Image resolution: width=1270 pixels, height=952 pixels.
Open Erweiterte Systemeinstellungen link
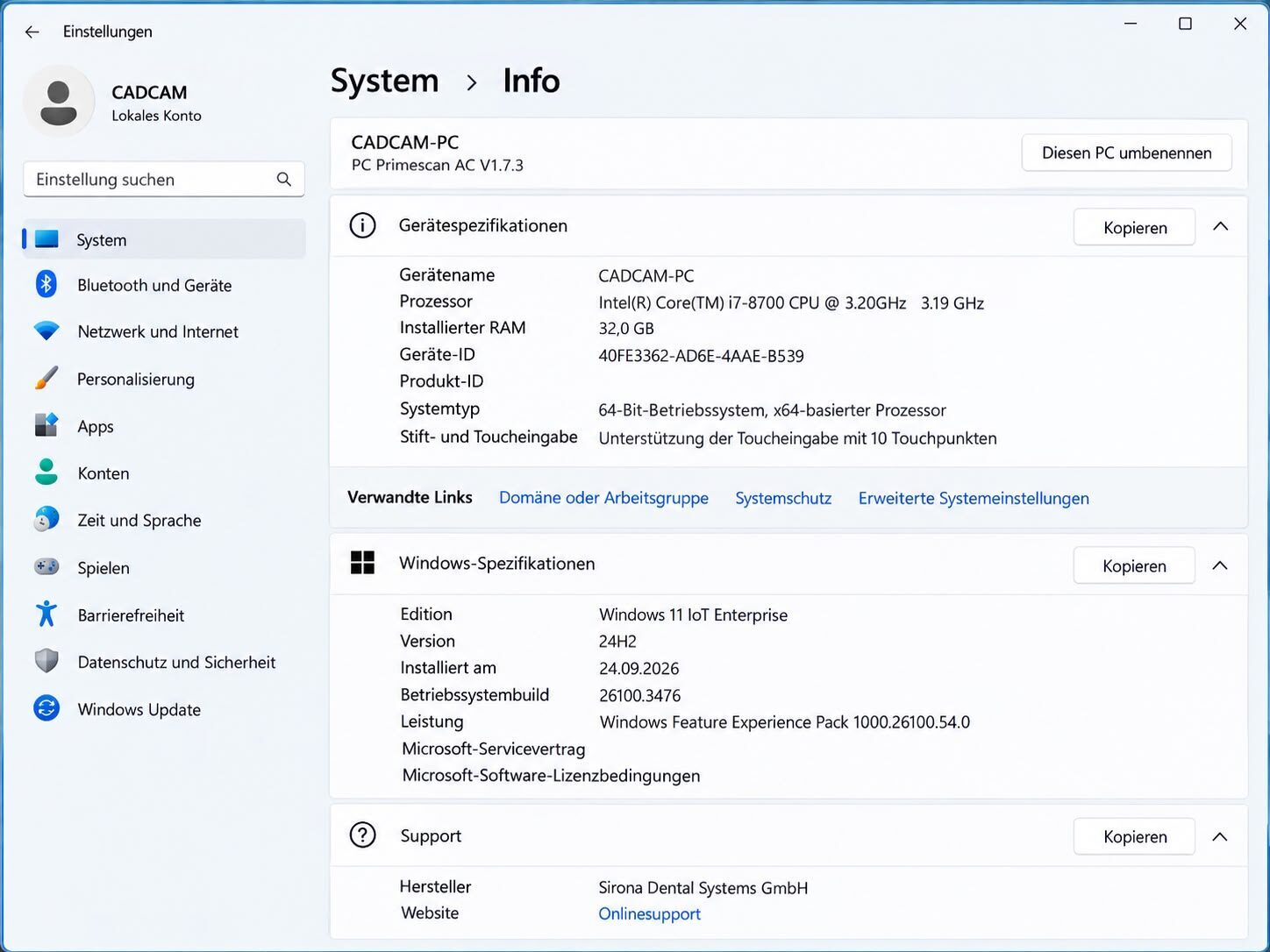click(974, 498)
